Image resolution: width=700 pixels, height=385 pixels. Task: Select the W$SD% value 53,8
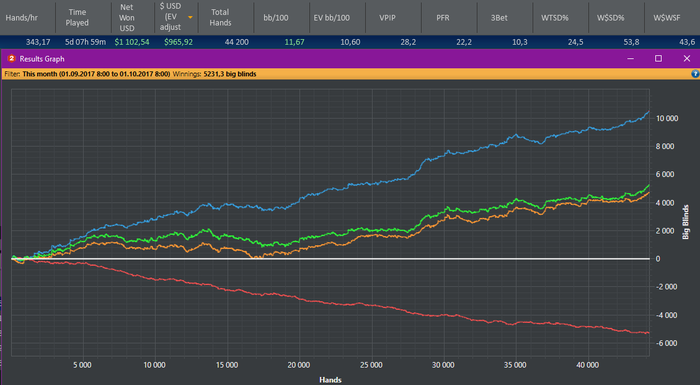pos(631,42)
